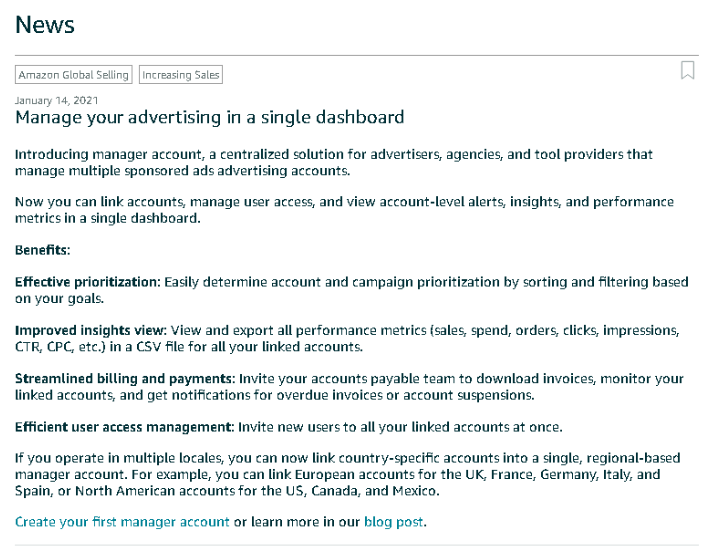
Task: Click the divider line below the News heading
Action: coord(357,55)
